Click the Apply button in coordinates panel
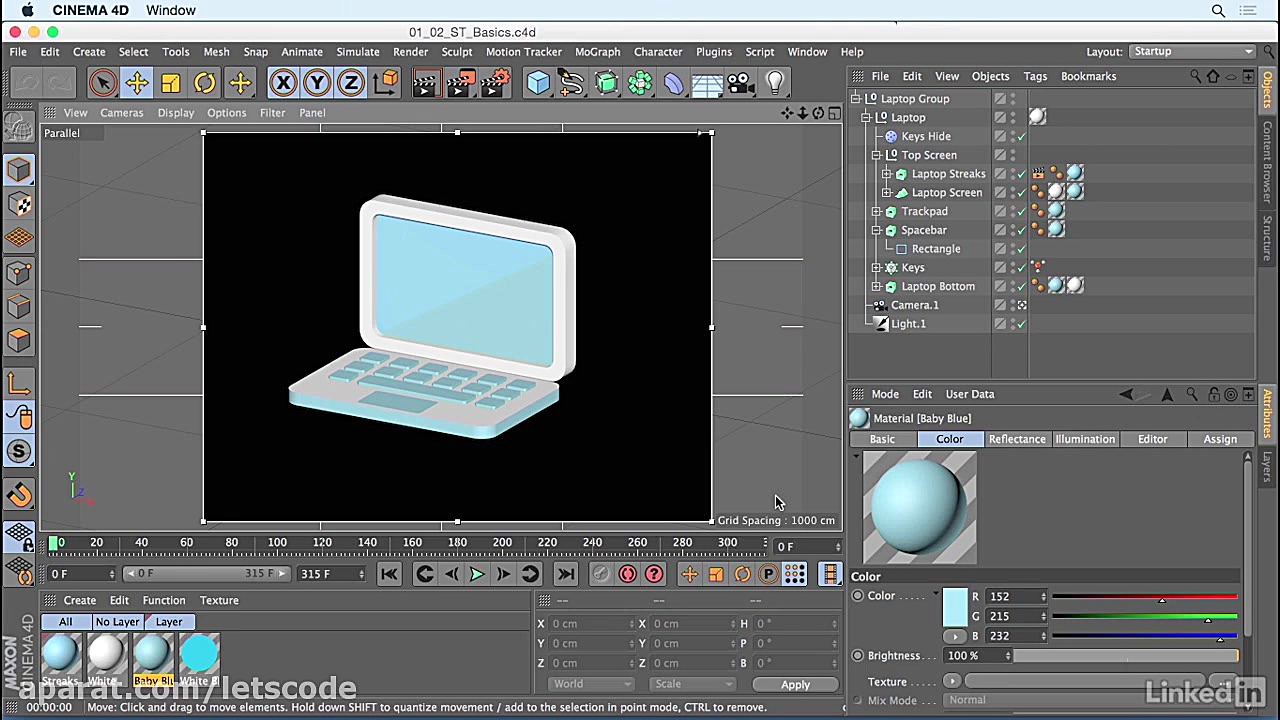The image size is (1280, 720). pos(795,685)
